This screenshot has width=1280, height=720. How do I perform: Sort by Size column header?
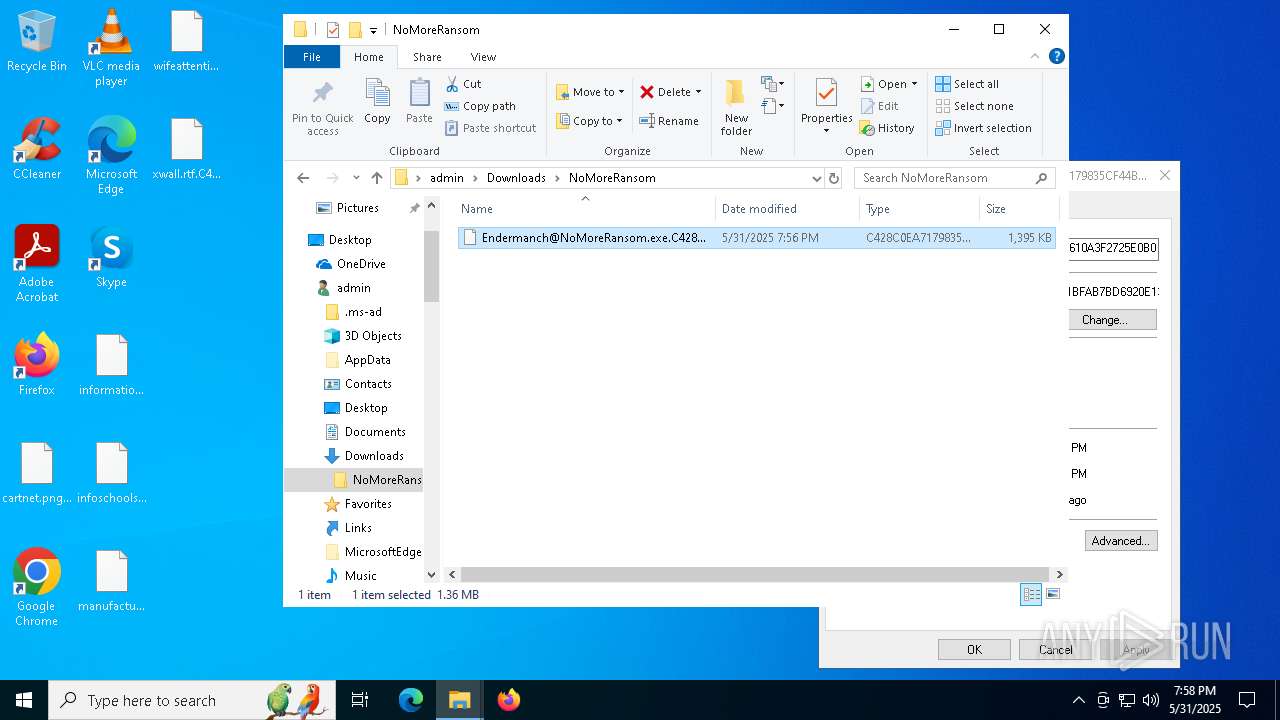coord(1019,209)
